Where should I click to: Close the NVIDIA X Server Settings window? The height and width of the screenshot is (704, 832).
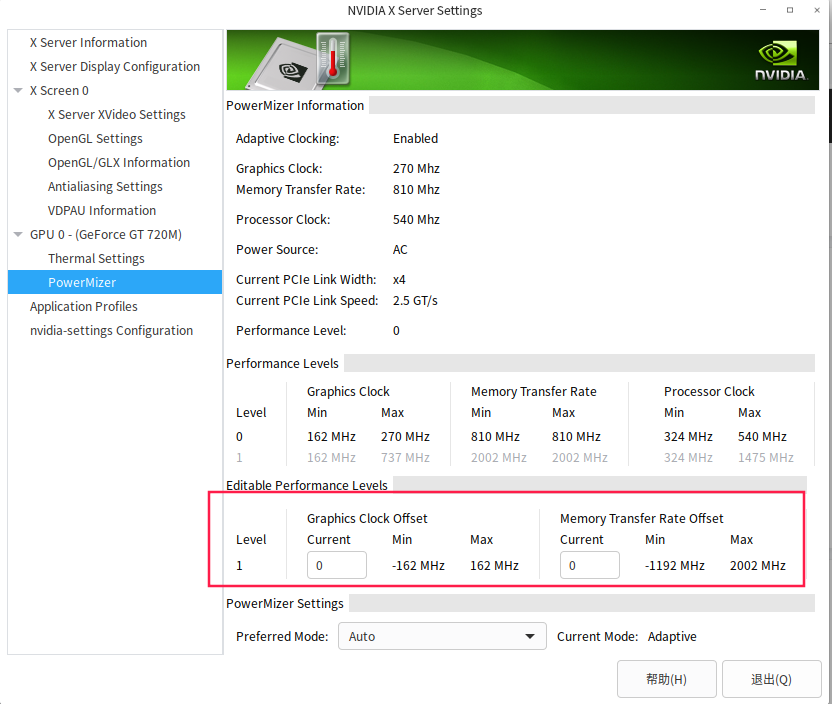coord(817,10)
